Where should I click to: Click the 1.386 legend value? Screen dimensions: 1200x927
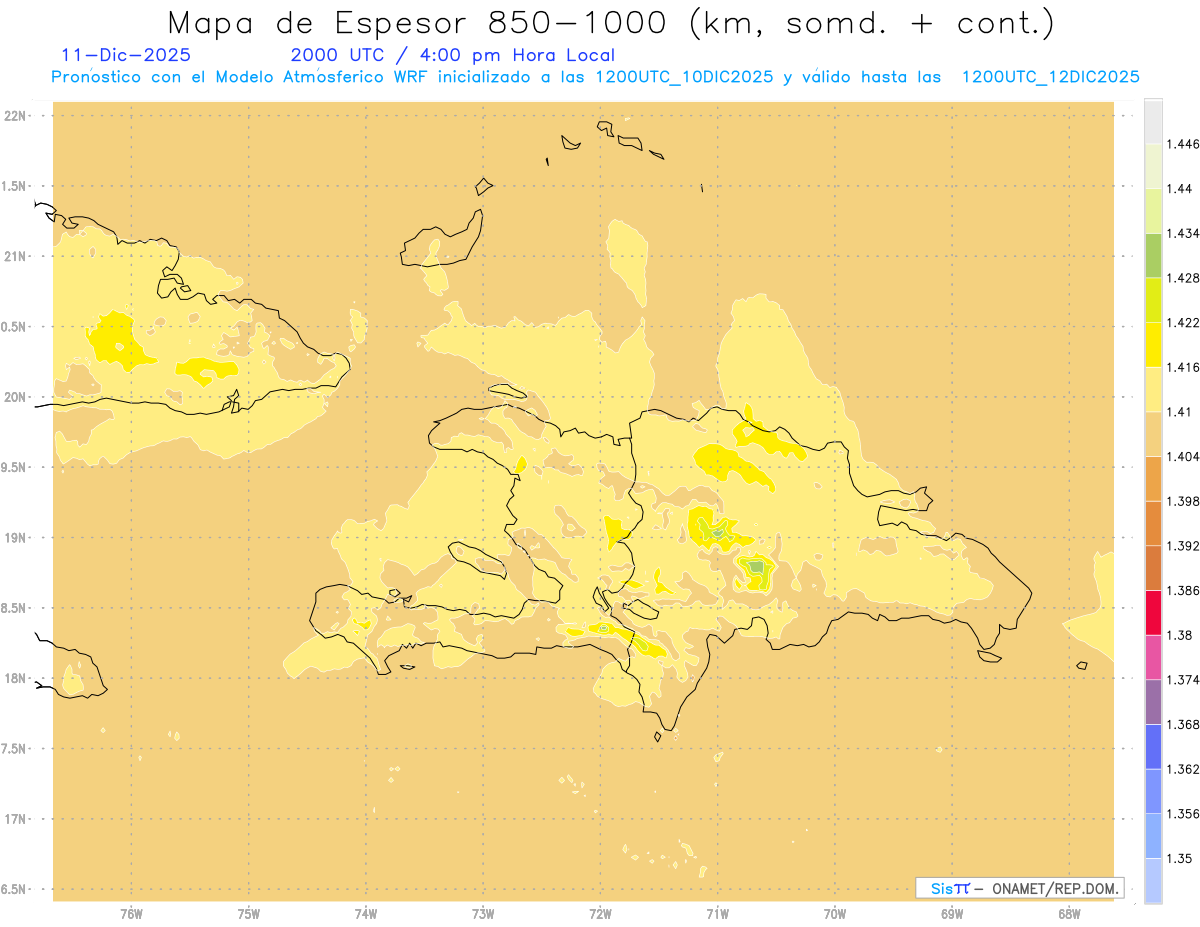click(x=1182, y=590)
